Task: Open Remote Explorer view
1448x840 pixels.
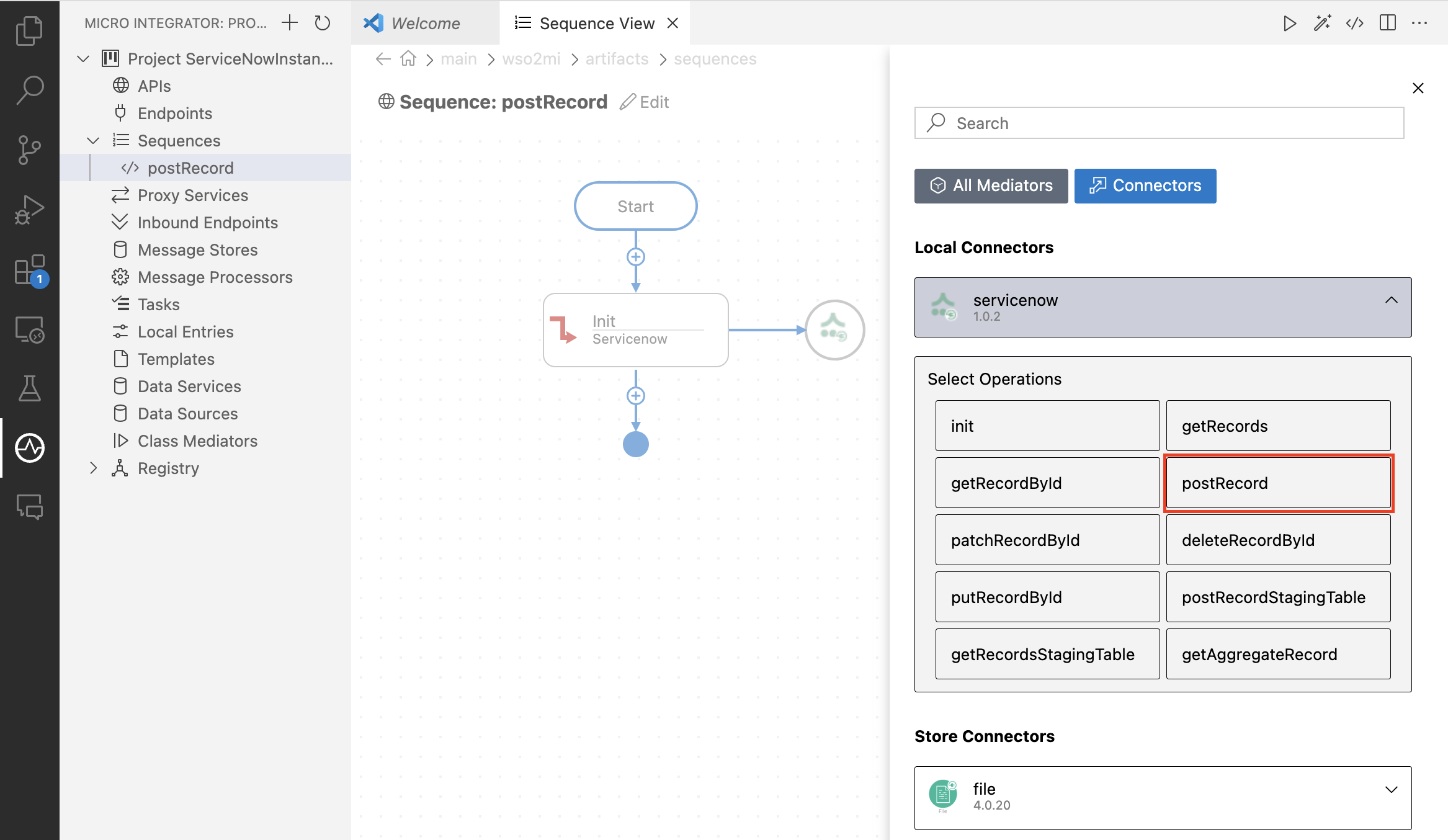Action: [x=29, y=329]
